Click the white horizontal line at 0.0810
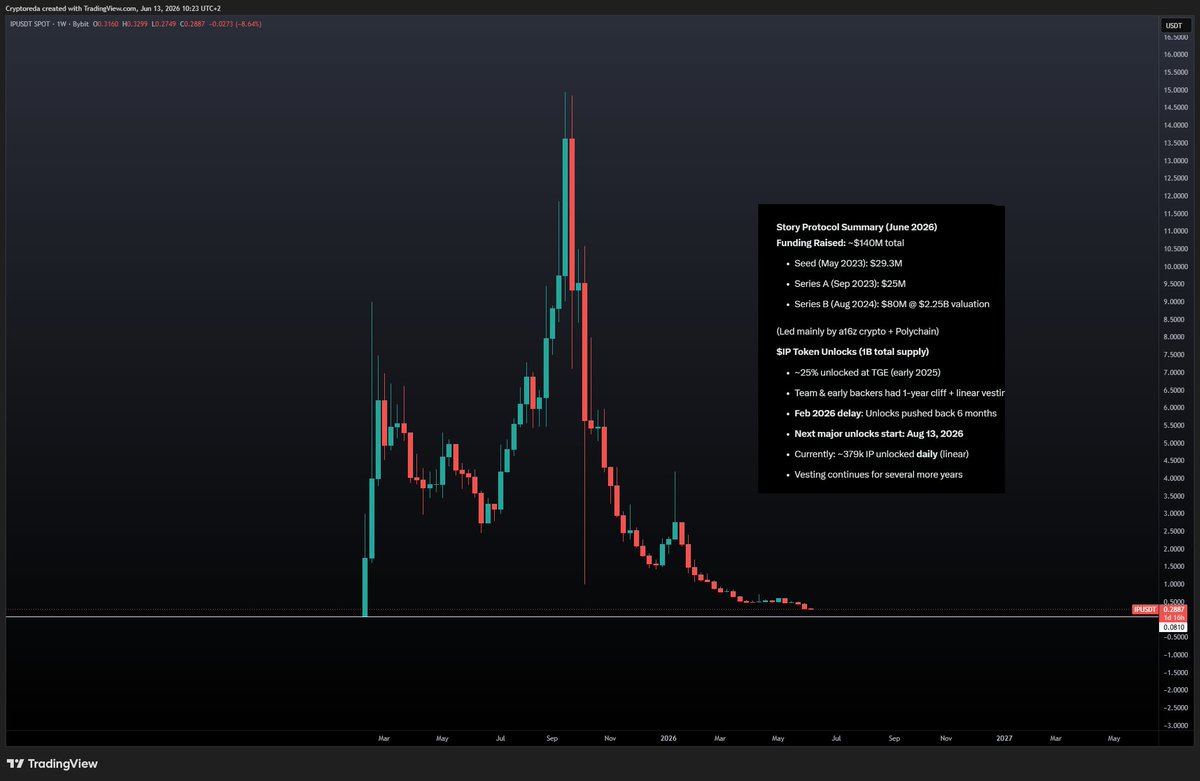The width and height of the screenshot is (1200, 781). pos(580,617)
